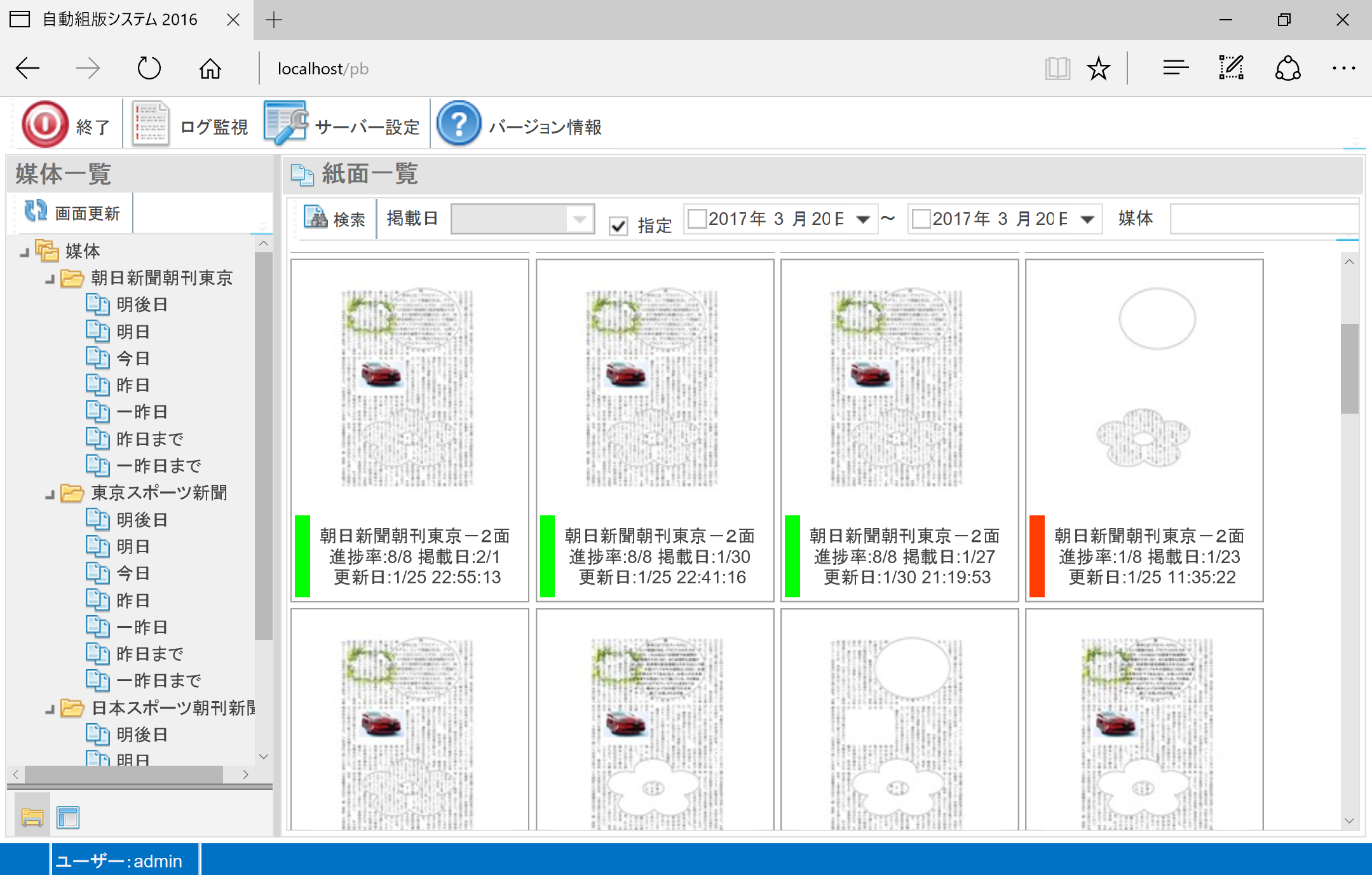Select 明後日 under 朝日新聞朝刊東京

tap(142, 304)
